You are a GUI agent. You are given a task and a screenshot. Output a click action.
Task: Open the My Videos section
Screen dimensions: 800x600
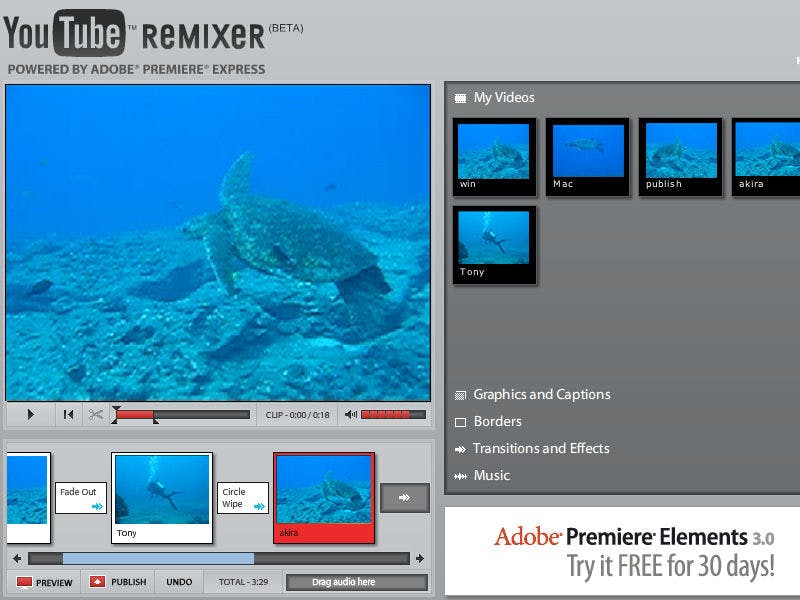click(x=504, y=97)
